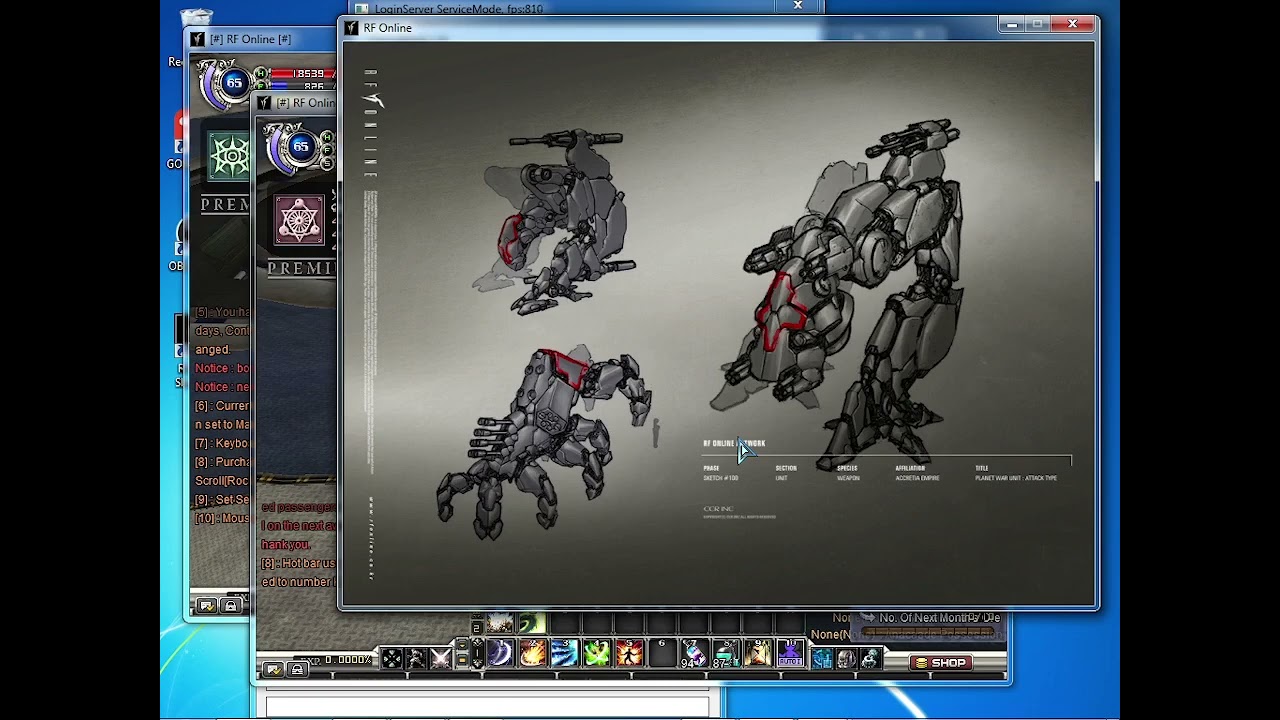The width and height of the screenshot is (1280, 720).
Task: Switch hotbar page with the up arrow
Action: (x=477, y=642)
